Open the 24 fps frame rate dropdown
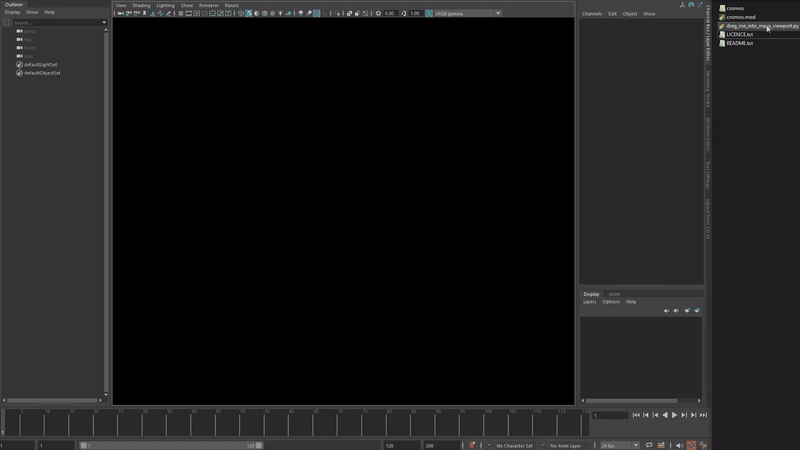 coord(620,445)
